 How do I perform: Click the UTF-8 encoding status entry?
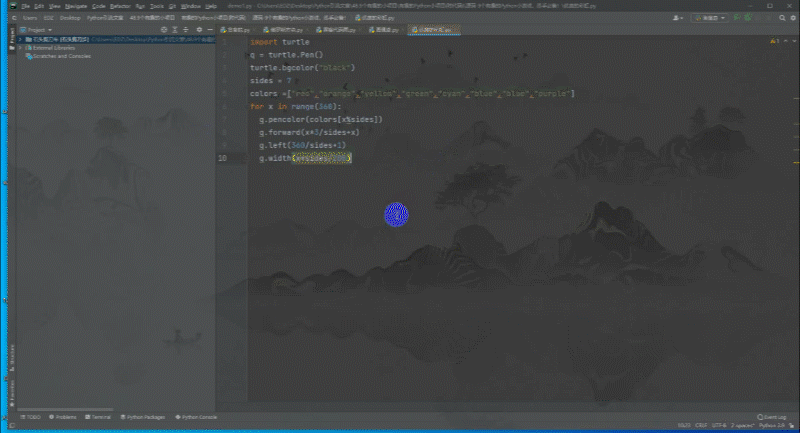tap(718, 425)
